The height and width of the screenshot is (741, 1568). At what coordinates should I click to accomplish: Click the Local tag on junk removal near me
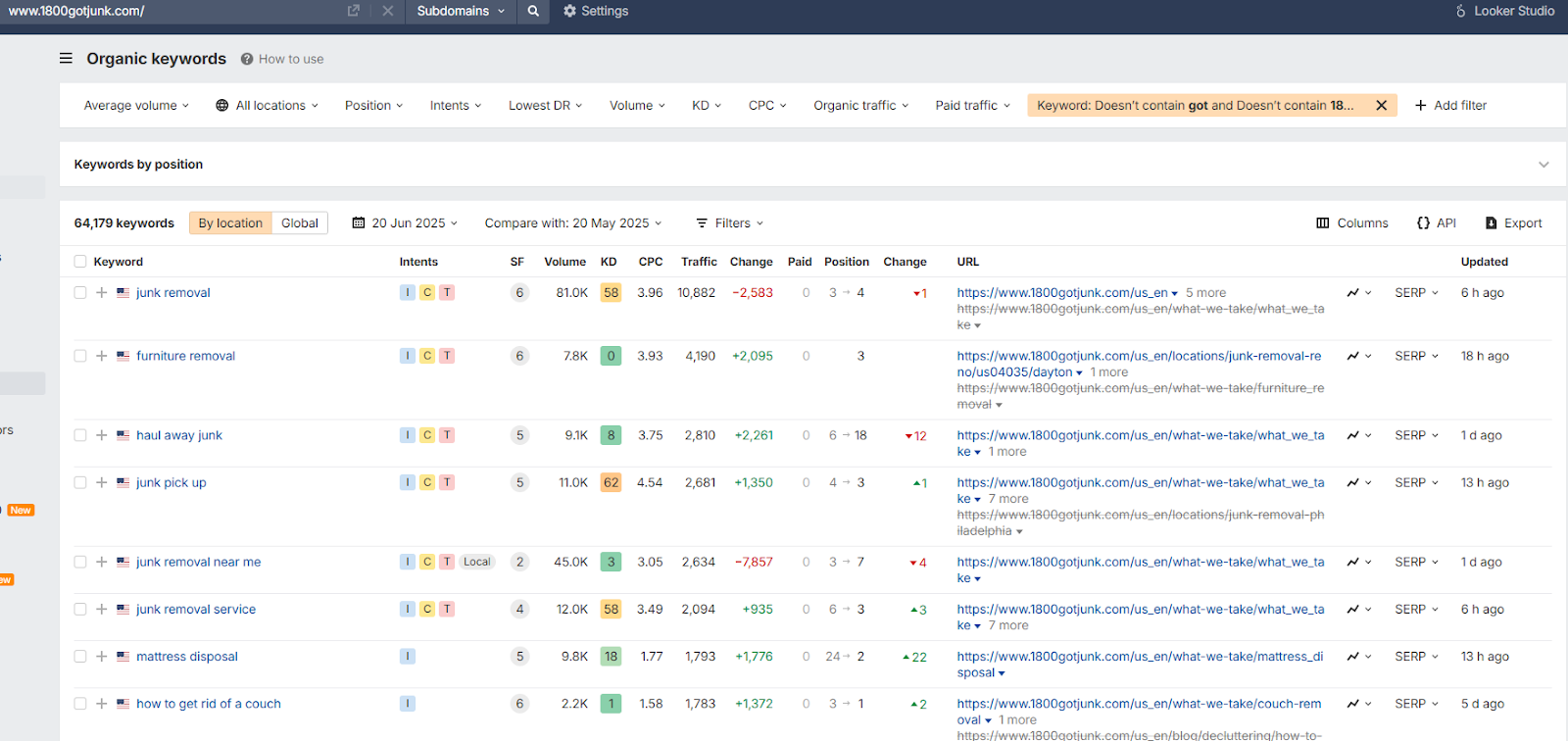[x=477, y=562]
